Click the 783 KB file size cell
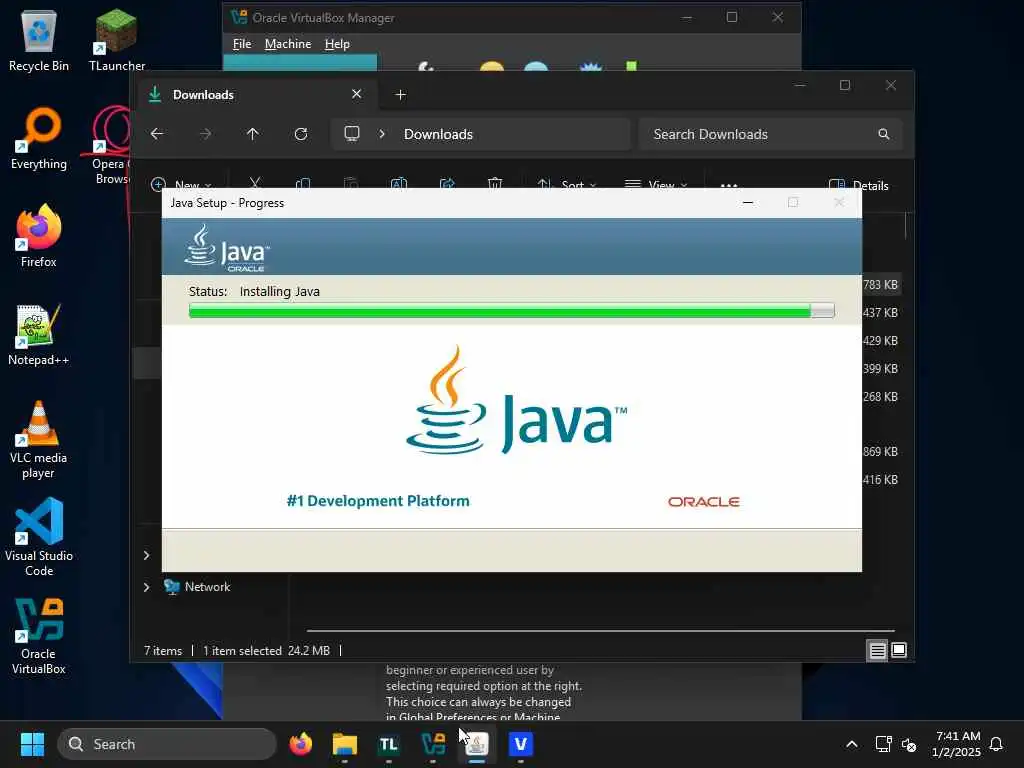1024x768 pixels. tap(880, 285)
